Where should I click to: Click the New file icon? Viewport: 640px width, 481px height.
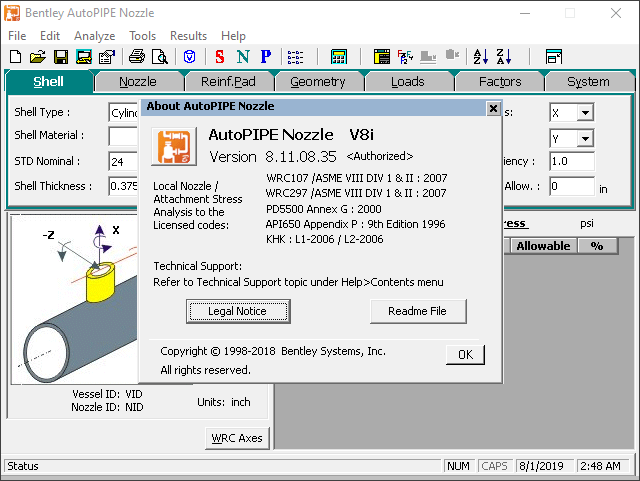16,57
